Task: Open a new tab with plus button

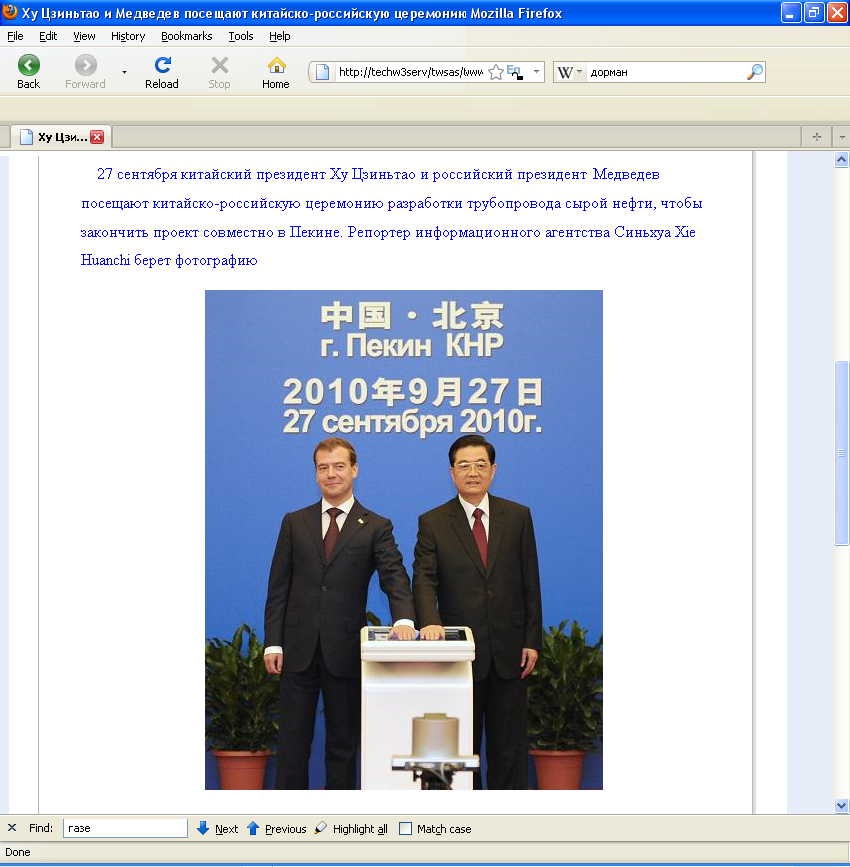Action: click(x=817, y=137)
